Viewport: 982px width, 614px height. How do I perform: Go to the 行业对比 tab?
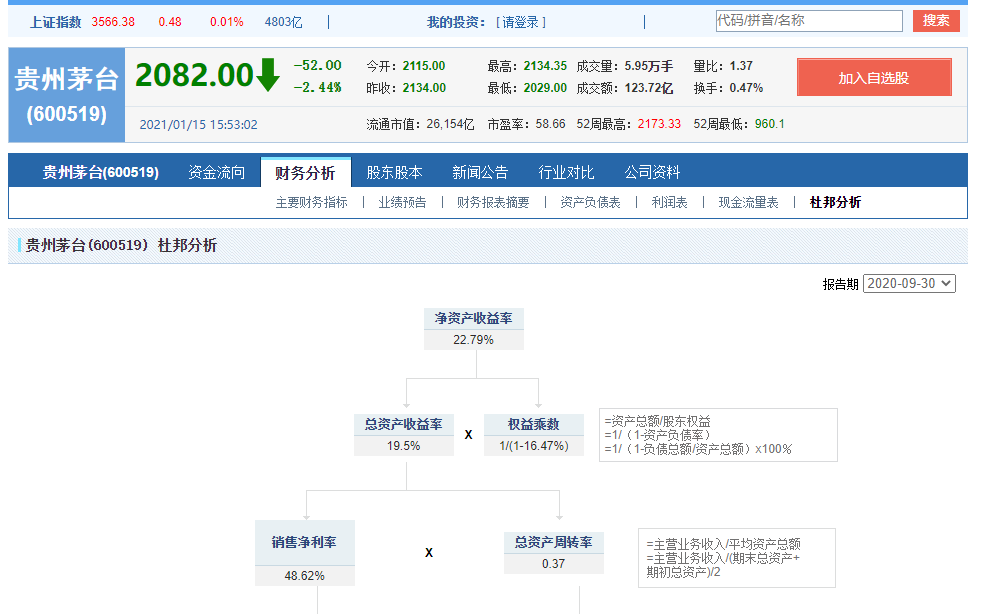click(x=566, y=172)
